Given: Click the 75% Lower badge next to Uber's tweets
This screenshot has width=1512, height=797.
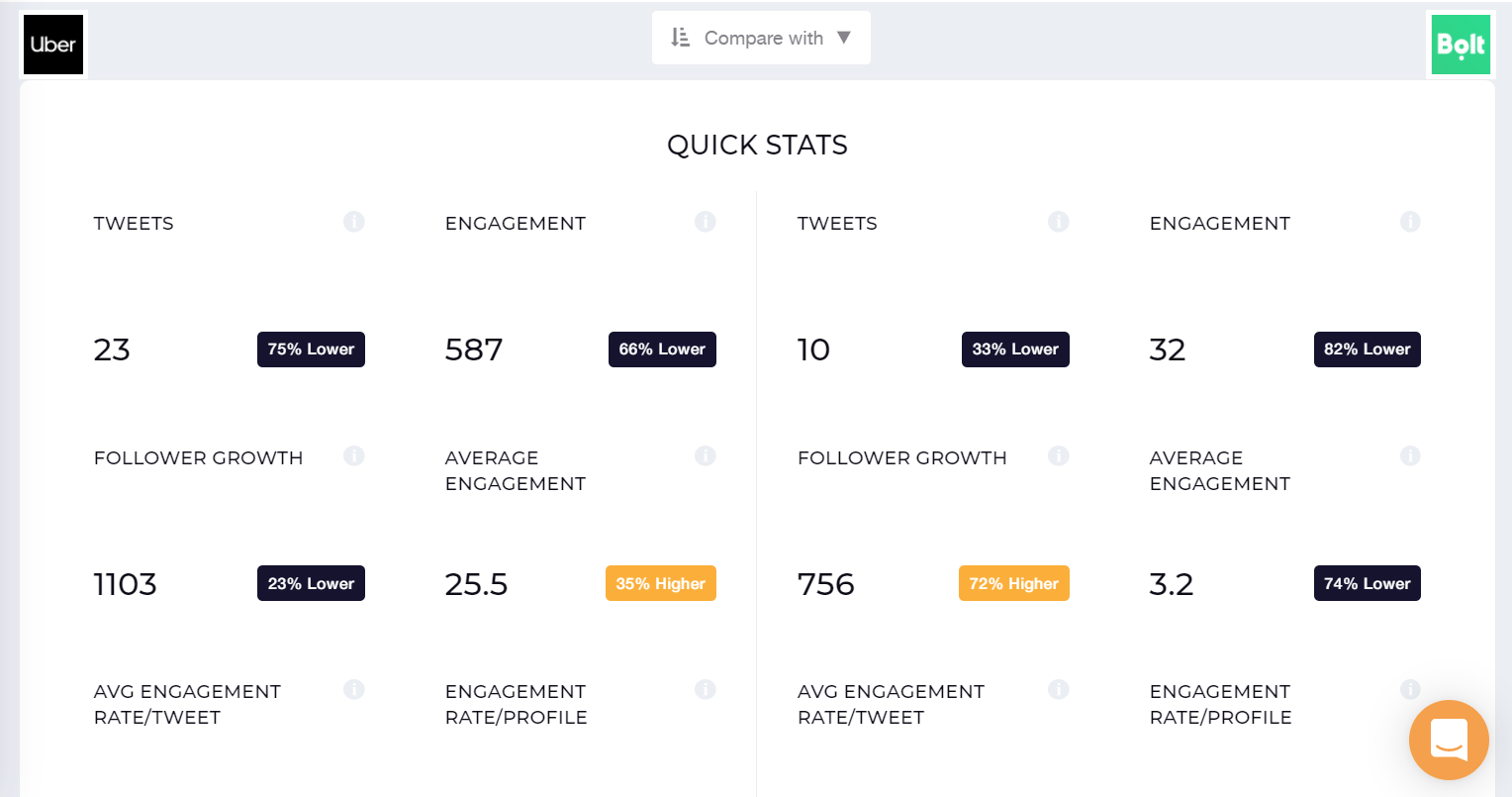Looking at the screenshot, I should (311, 349).
